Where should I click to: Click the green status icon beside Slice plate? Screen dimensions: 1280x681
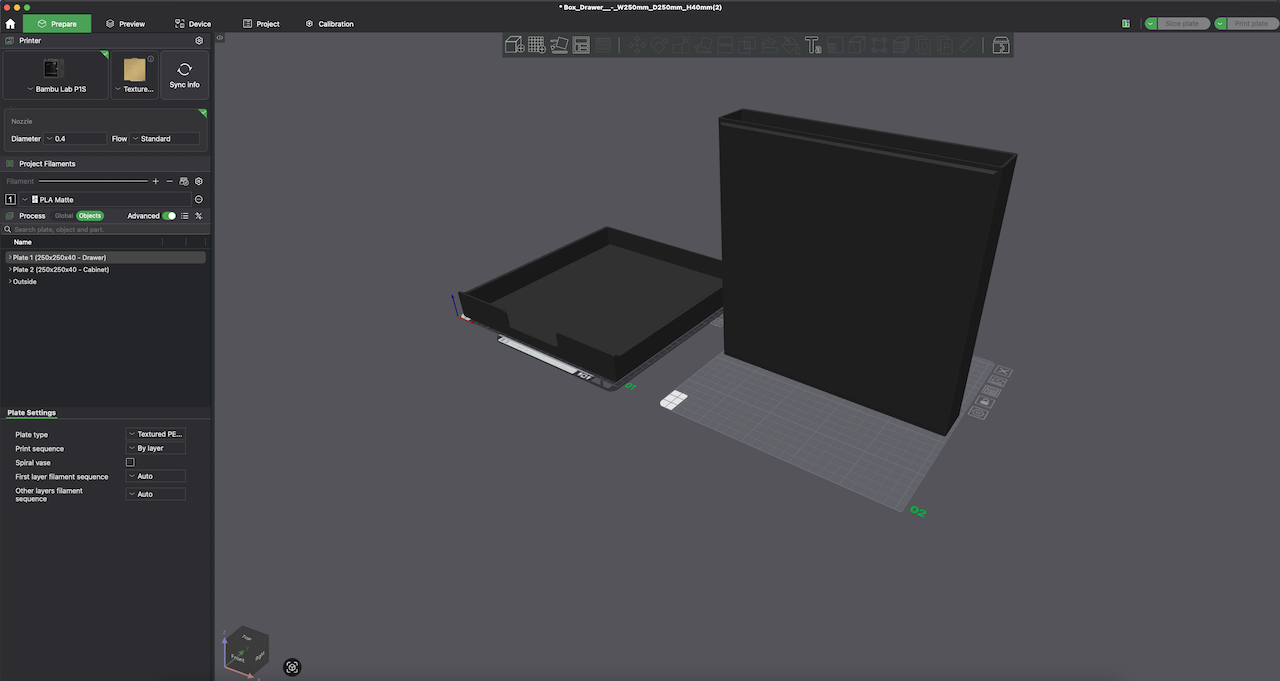(x=1126, y=23)
